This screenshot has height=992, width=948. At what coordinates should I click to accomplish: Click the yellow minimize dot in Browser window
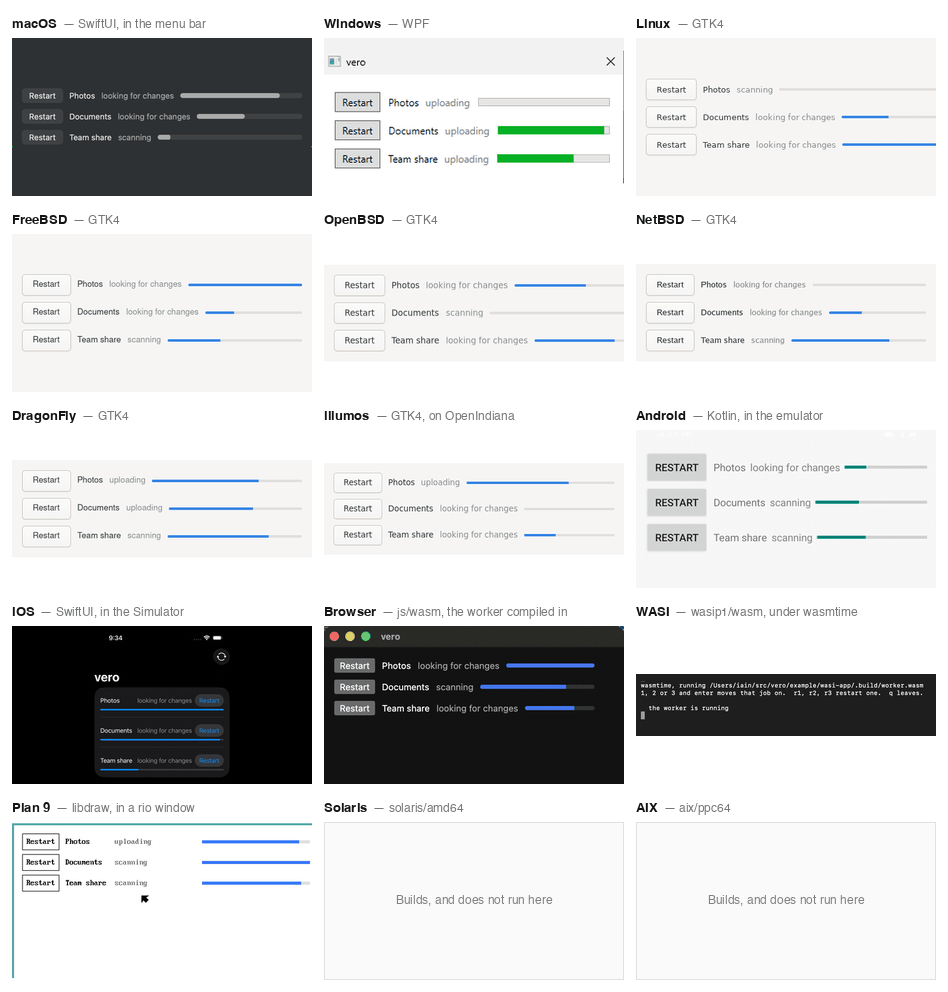pos(350,636)
